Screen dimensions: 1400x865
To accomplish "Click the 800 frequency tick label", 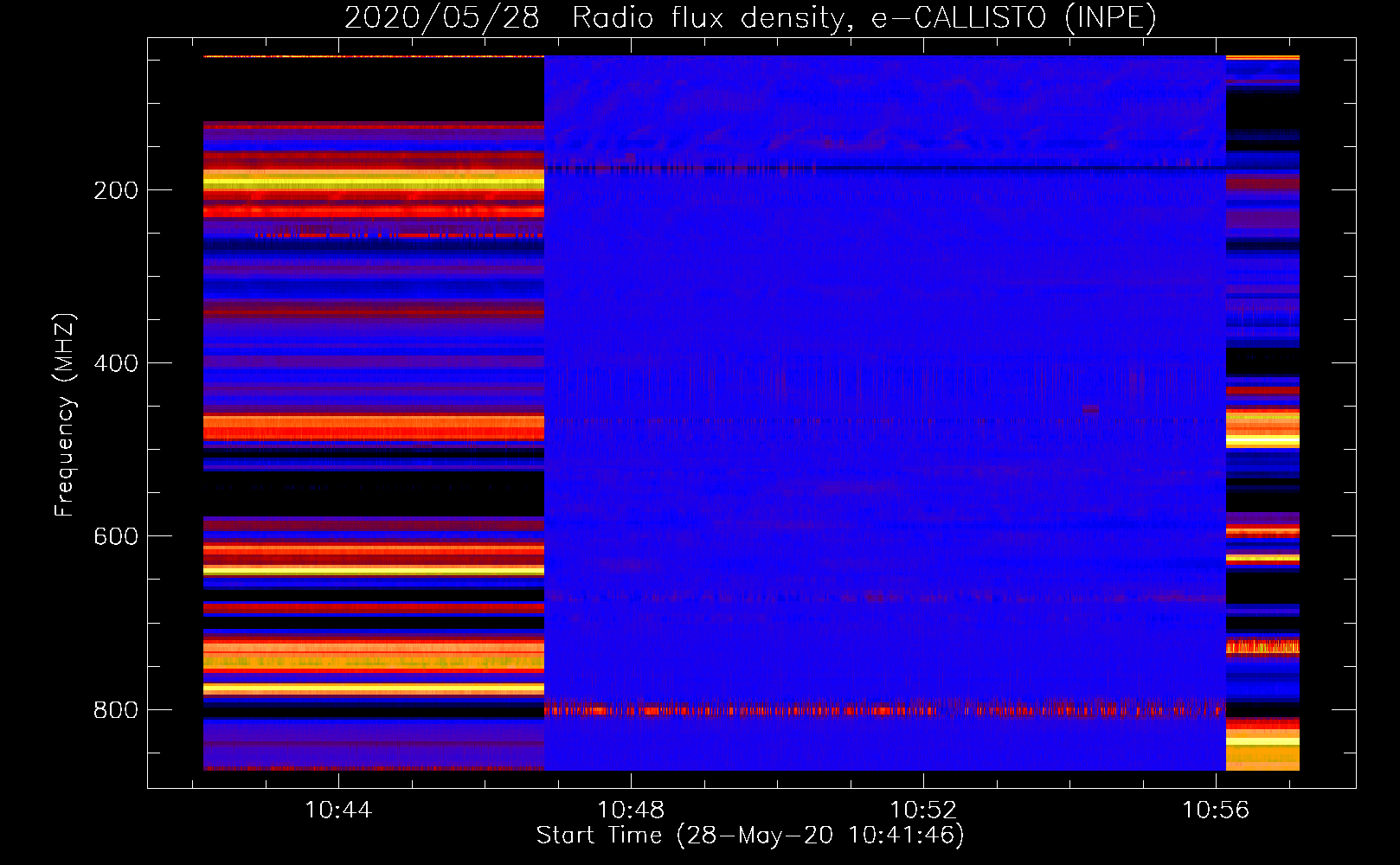I will [116, 710].
